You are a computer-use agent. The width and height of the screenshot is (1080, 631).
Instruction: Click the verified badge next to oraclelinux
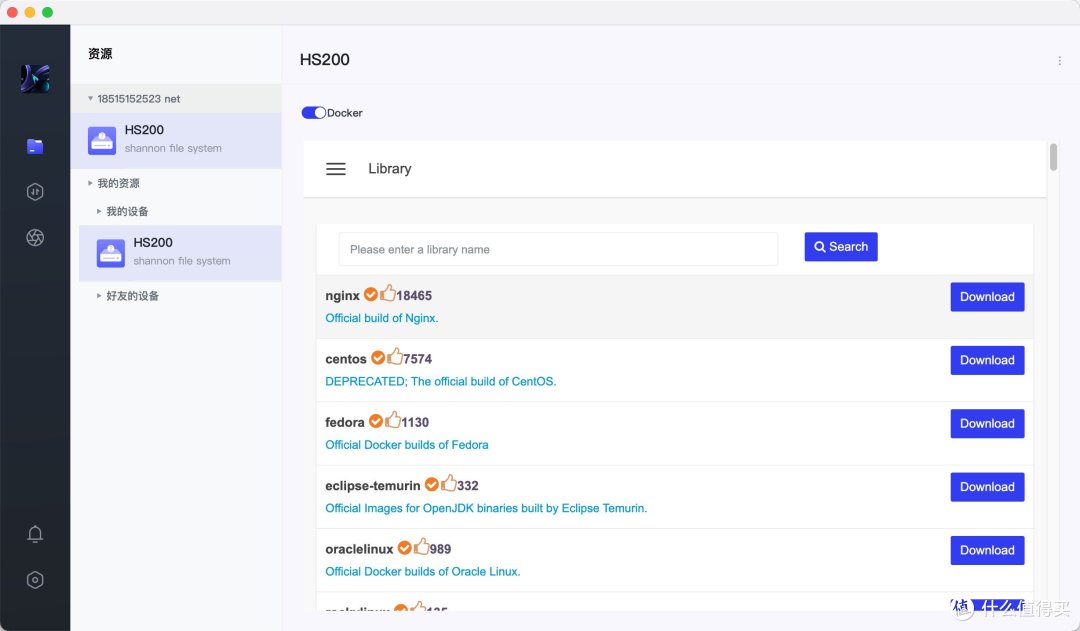pyautogui.click(x=405, y=548)
